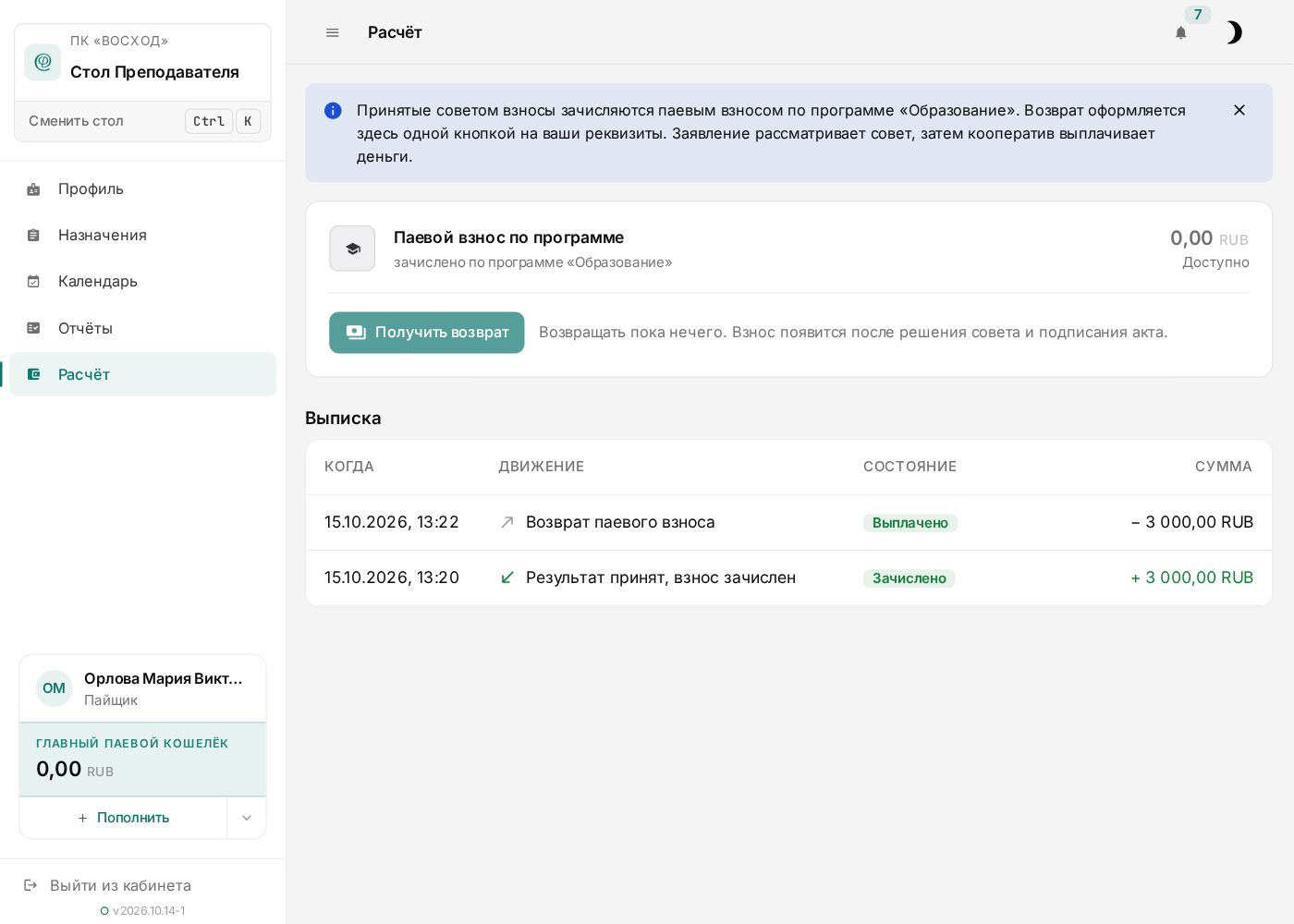Click Сменить стол switcher
Screen dimensions: 1294x924
142,121
